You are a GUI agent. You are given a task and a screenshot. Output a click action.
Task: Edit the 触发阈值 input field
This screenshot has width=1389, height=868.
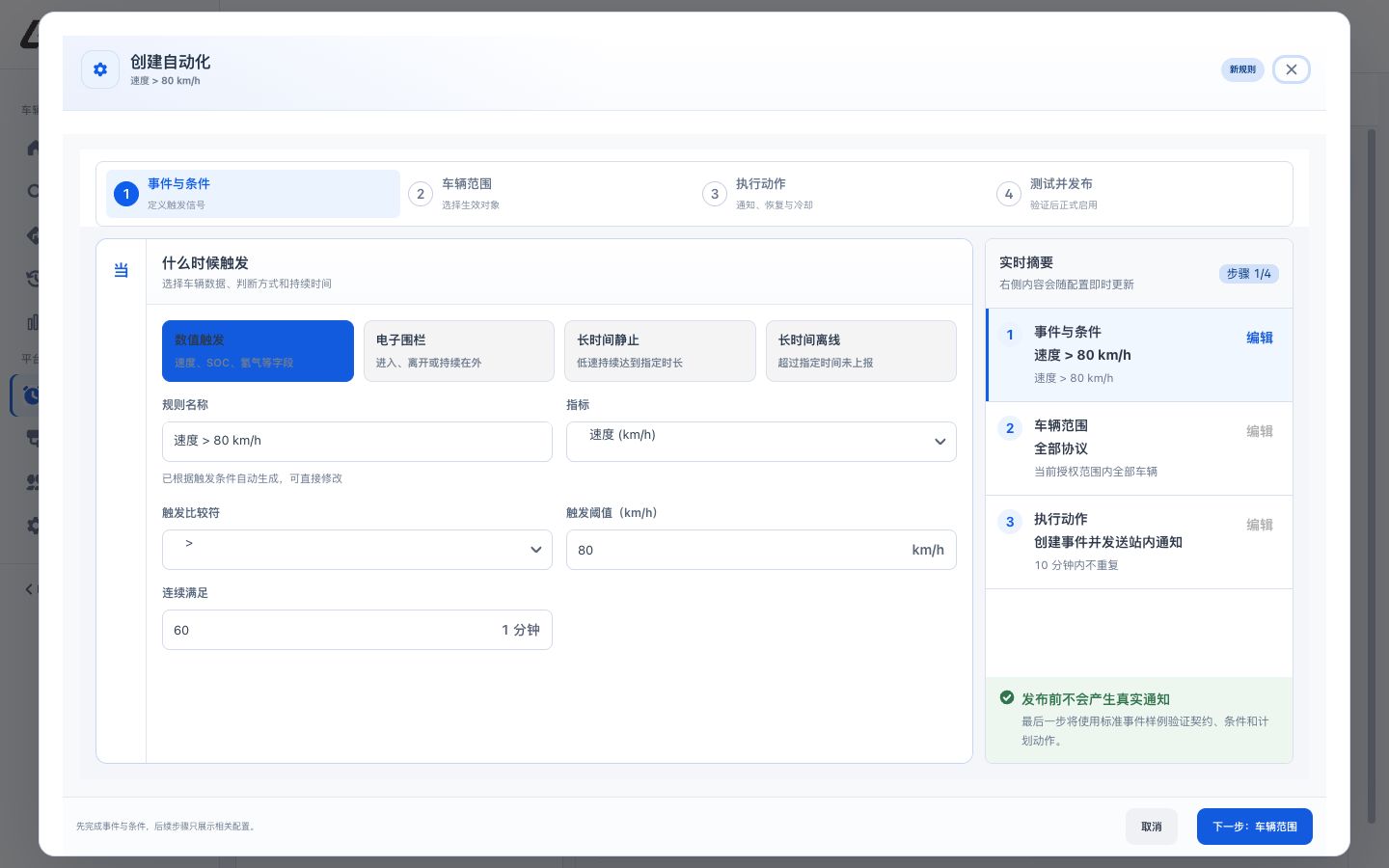(x=761, y=550)
